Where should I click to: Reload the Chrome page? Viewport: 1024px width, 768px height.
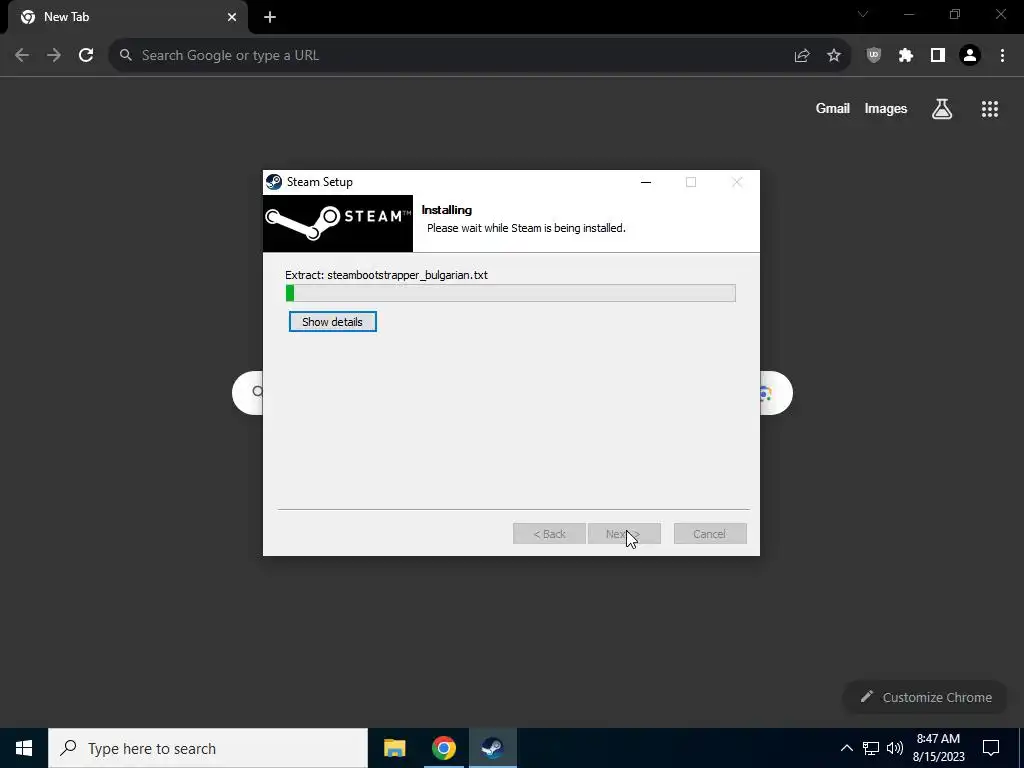coord(86,56)
